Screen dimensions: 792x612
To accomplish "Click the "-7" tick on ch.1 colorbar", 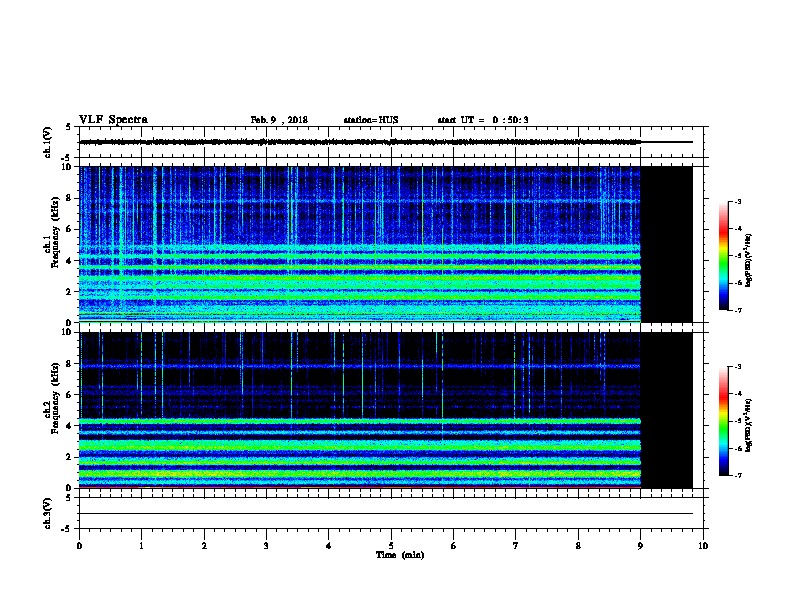I will (737, 310).
